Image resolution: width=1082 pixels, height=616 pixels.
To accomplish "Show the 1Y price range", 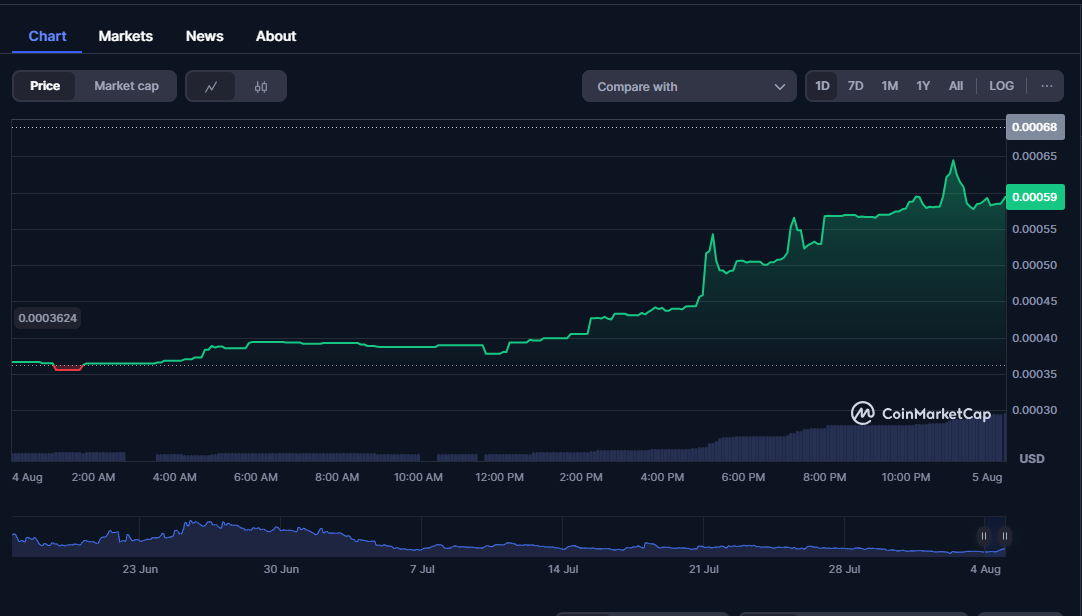I will click(x=923, y=86).
